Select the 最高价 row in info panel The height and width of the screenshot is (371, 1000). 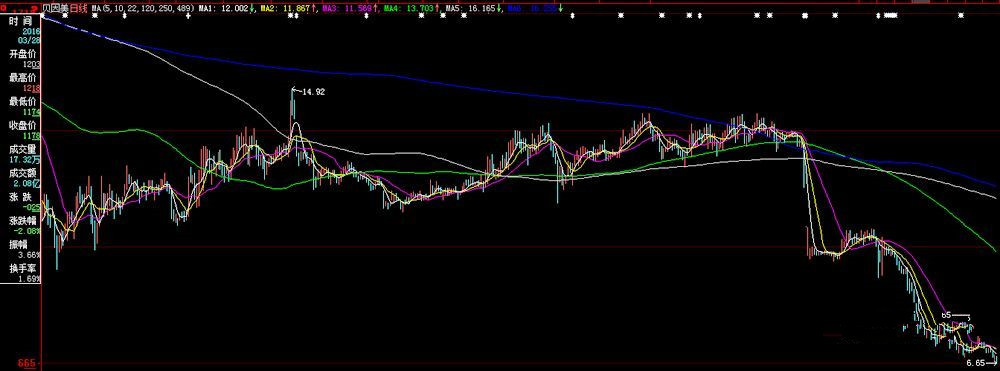[20, 83]
